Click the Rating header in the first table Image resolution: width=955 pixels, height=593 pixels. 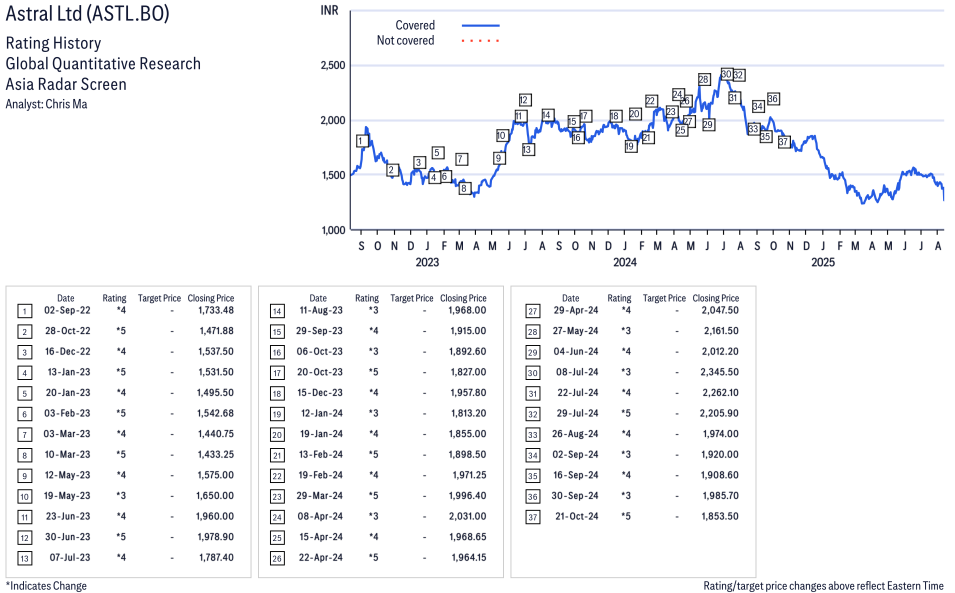pyautogui.click(x=115, y=298)
